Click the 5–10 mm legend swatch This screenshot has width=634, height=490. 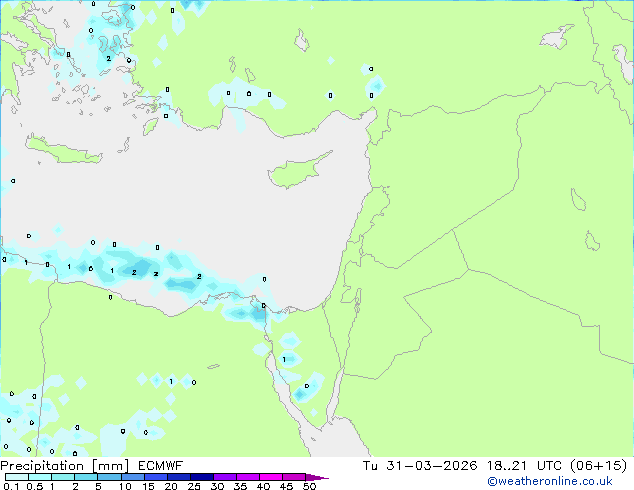[x=109, y=477]
